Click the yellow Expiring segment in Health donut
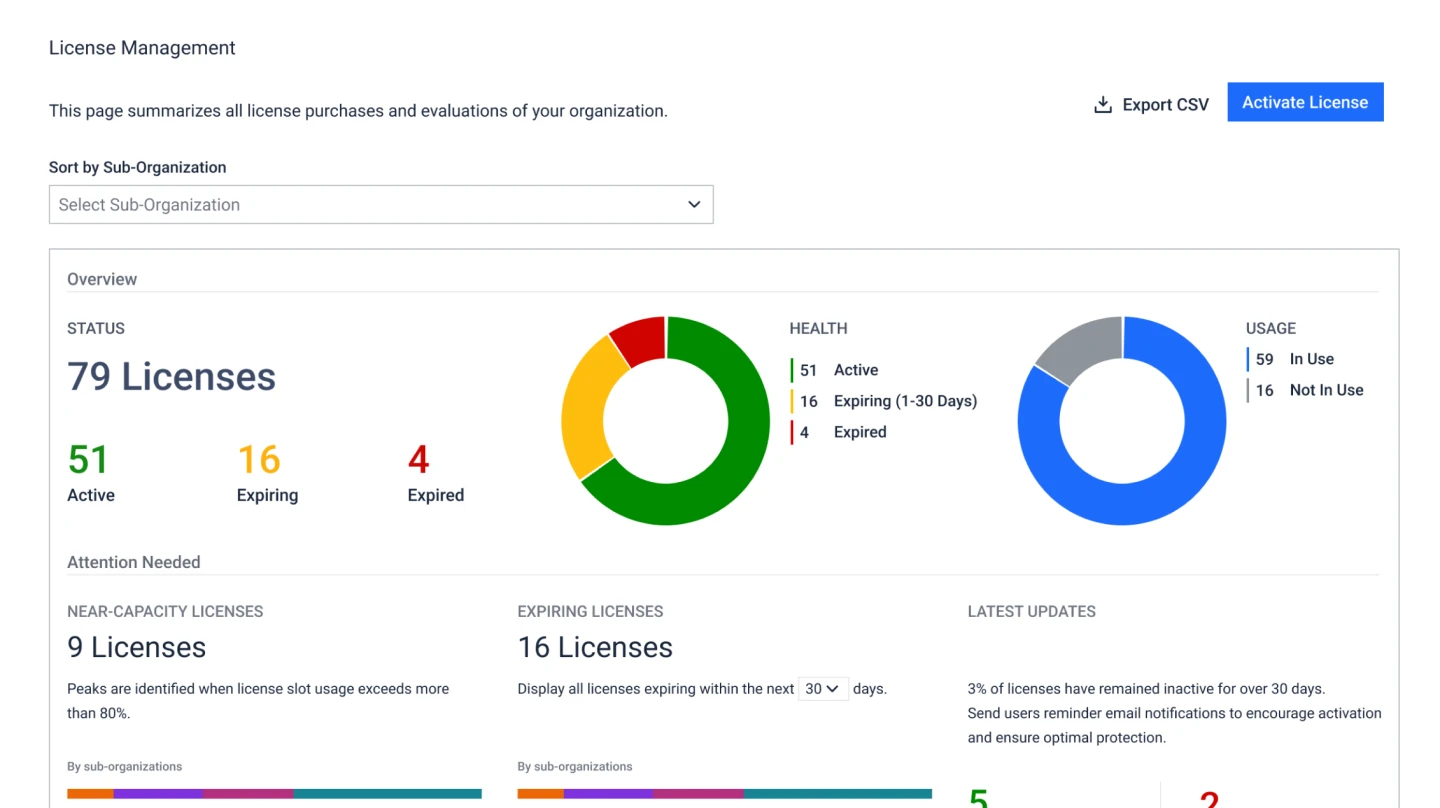Screen dimensions: 1440x808 [585, 405]
